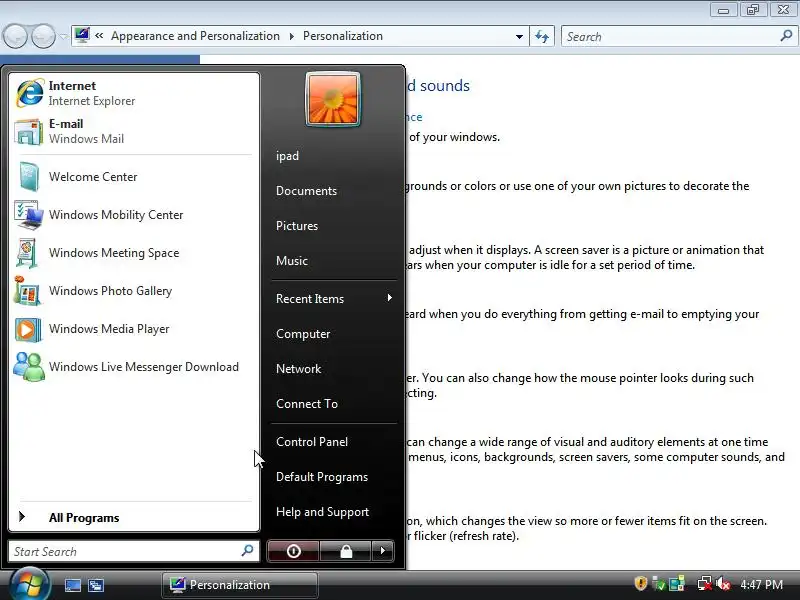Open Default Programs from Start menu
Image resolution: width=800 pixels, height=600 pixels.
pos(322,477)
